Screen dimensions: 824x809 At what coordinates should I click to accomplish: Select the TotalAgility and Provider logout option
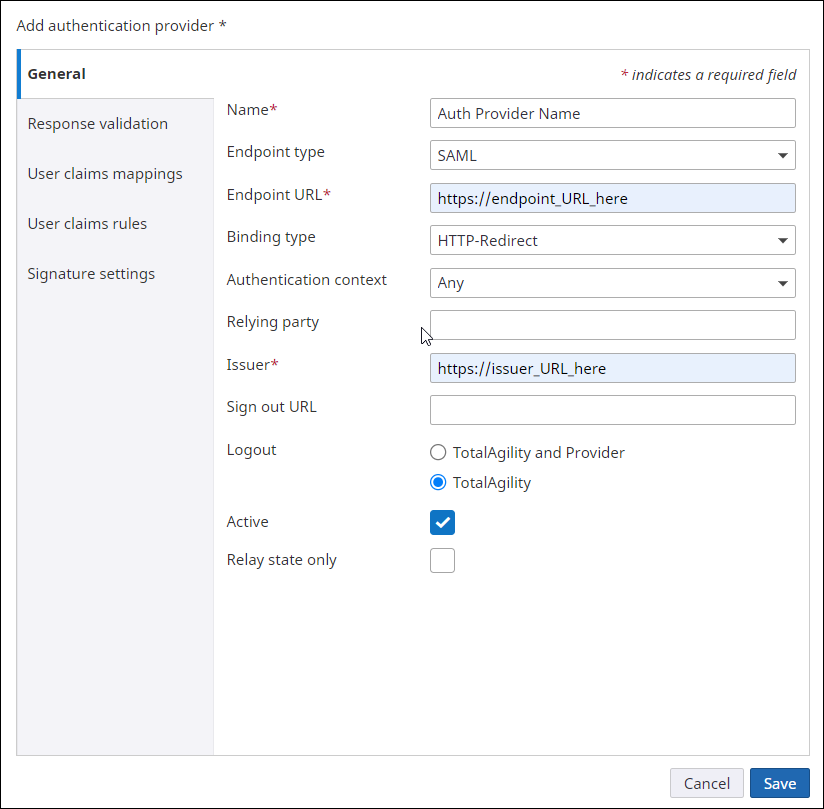tap(438, 452)
